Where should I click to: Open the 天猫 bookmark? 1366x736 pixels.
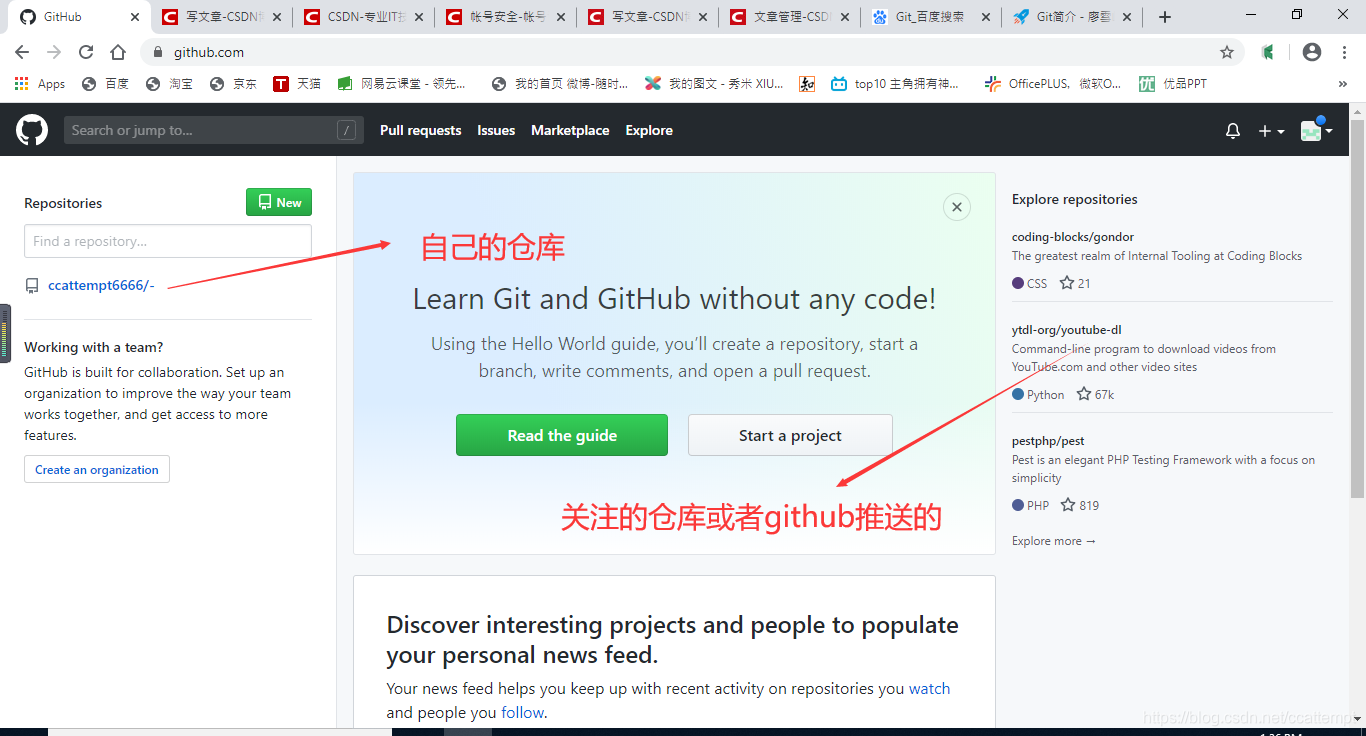pos(297,84)
